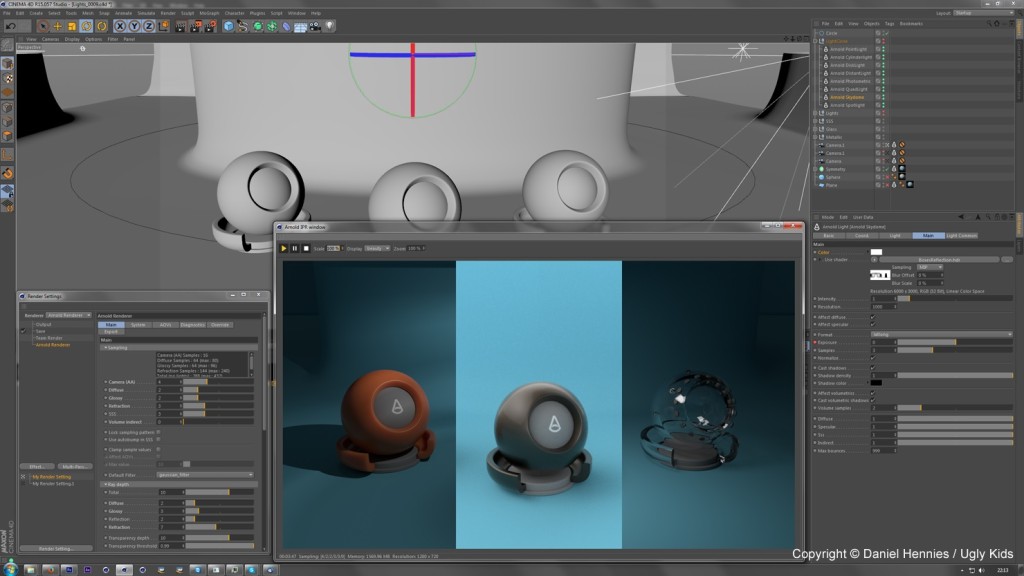Select Arnold Skydome in object manager

pyautogui.click(x=846, y=97)
